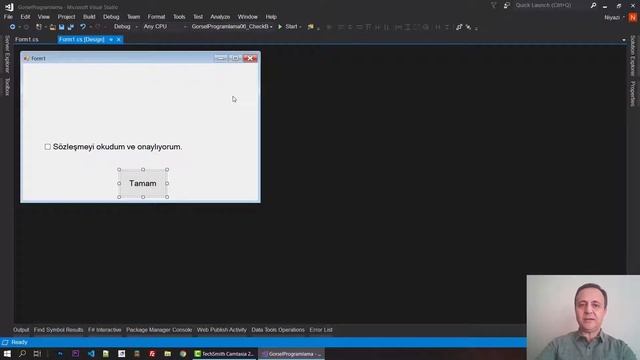Open the Error List tab
This screenshot has height=360, width=640.
click(x=321, y=330)
